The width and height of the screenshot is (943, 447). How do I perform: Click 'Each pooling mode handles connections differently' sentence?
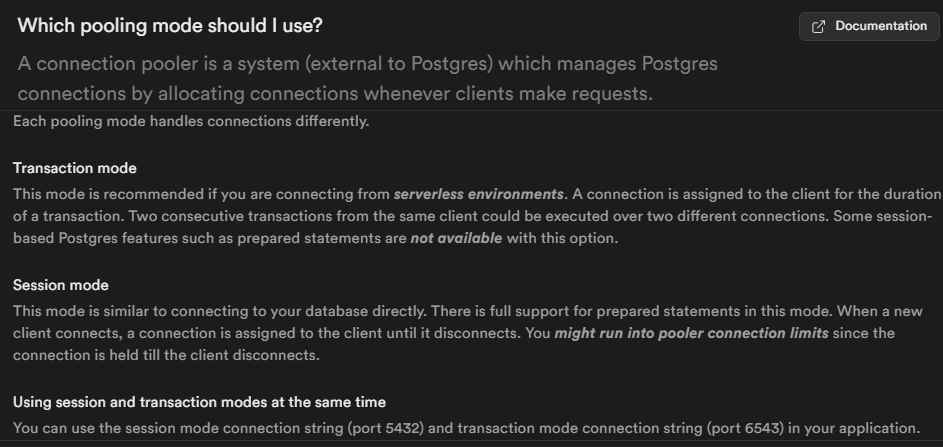pyautogui.click(x=191, y=122)
